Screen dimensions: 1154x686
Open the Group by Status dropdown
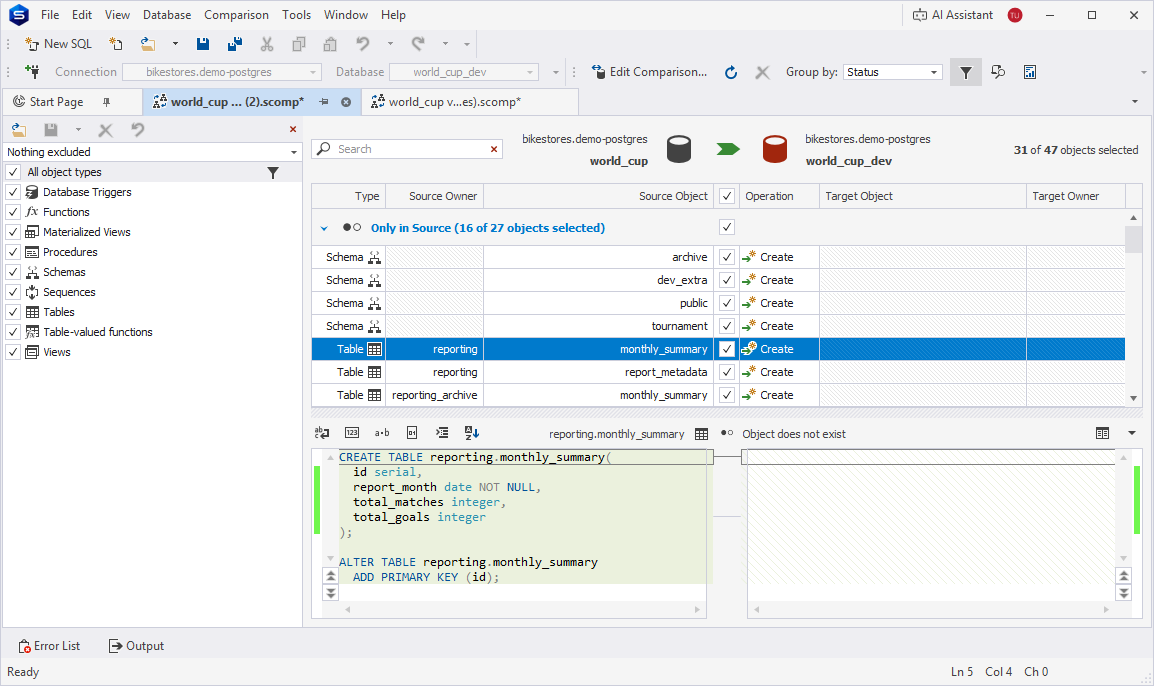[893, 72]
